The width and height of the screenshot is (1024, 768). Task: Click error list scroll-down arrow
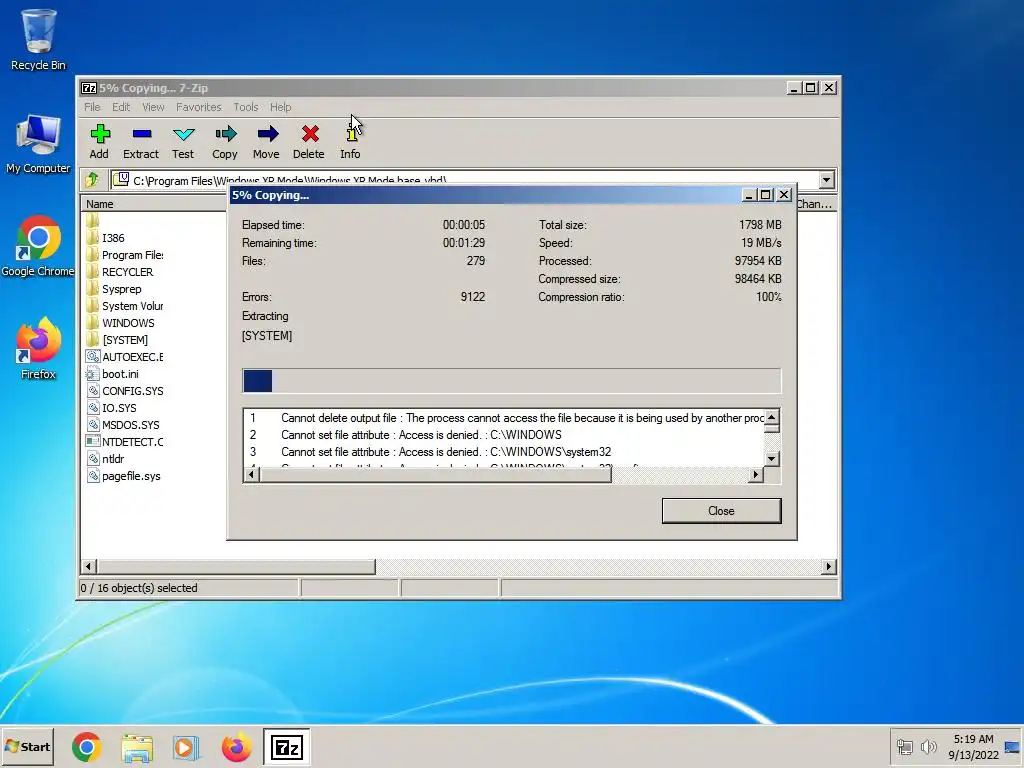pos(771,458)
